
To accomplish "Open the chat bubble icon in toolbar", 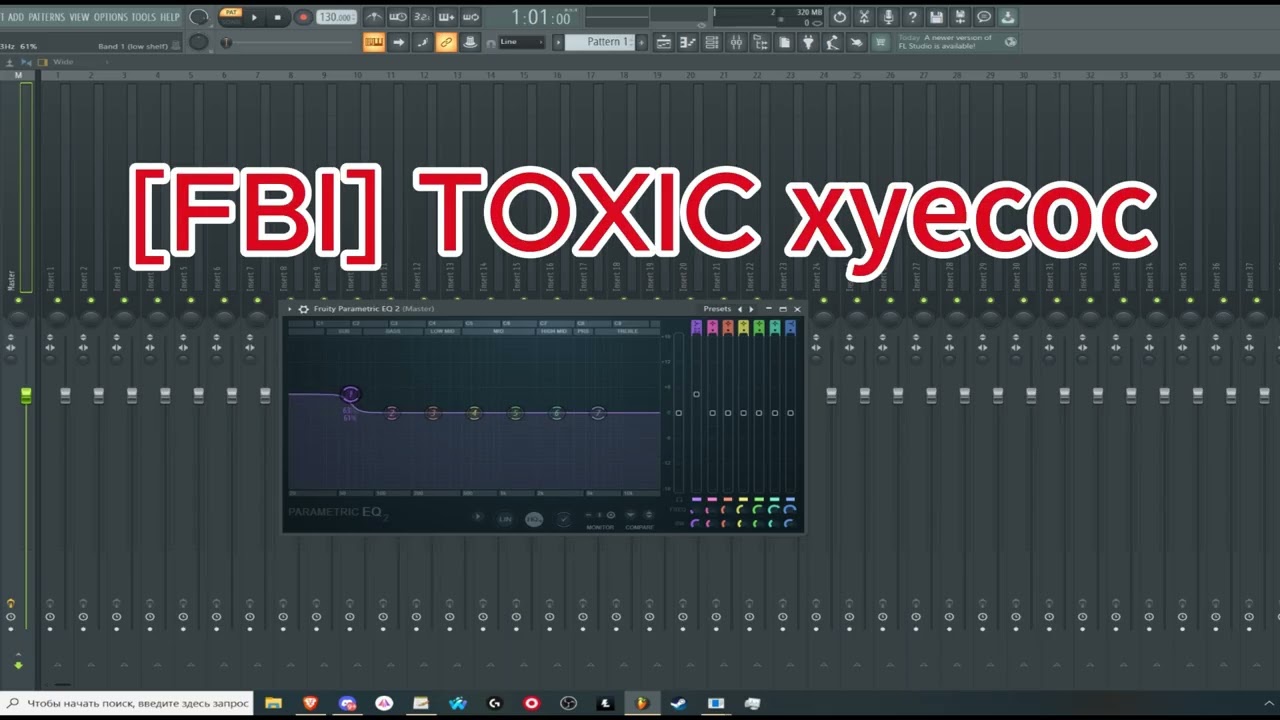I will (984, 17).
